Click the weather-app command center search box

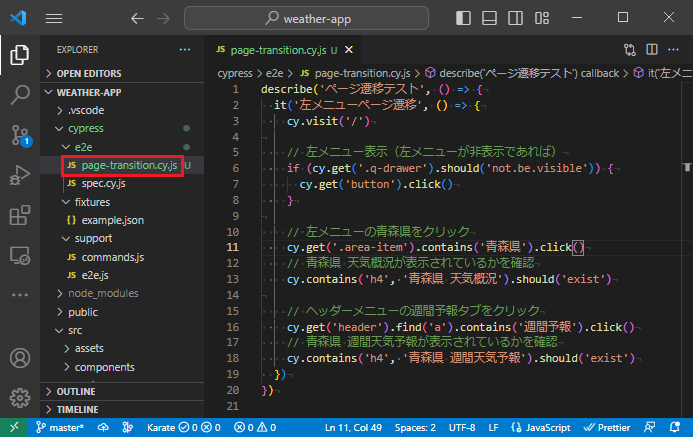click(306, 18)
